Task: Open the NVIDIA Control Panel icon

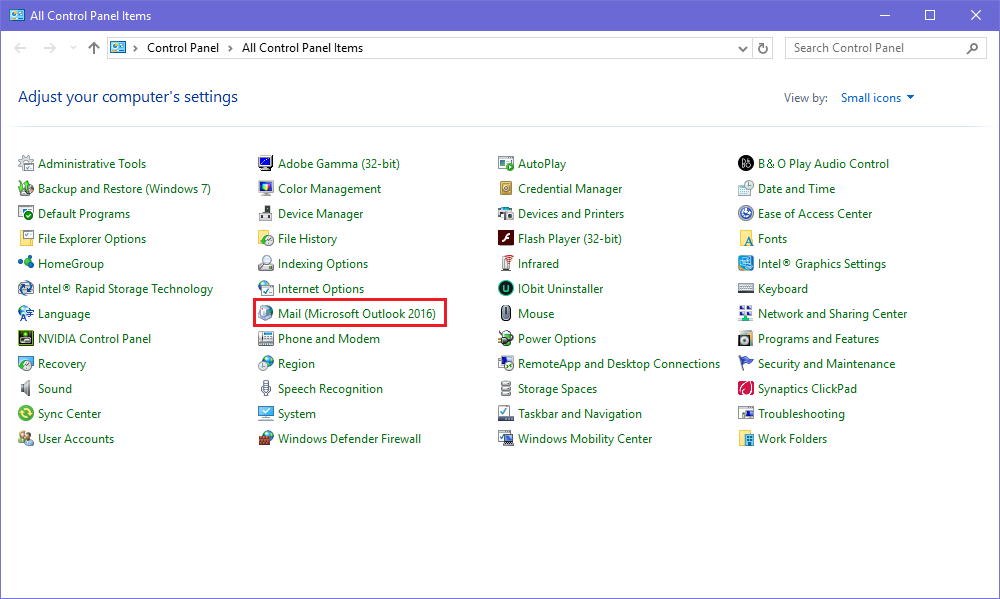Action: pos(26,338)
